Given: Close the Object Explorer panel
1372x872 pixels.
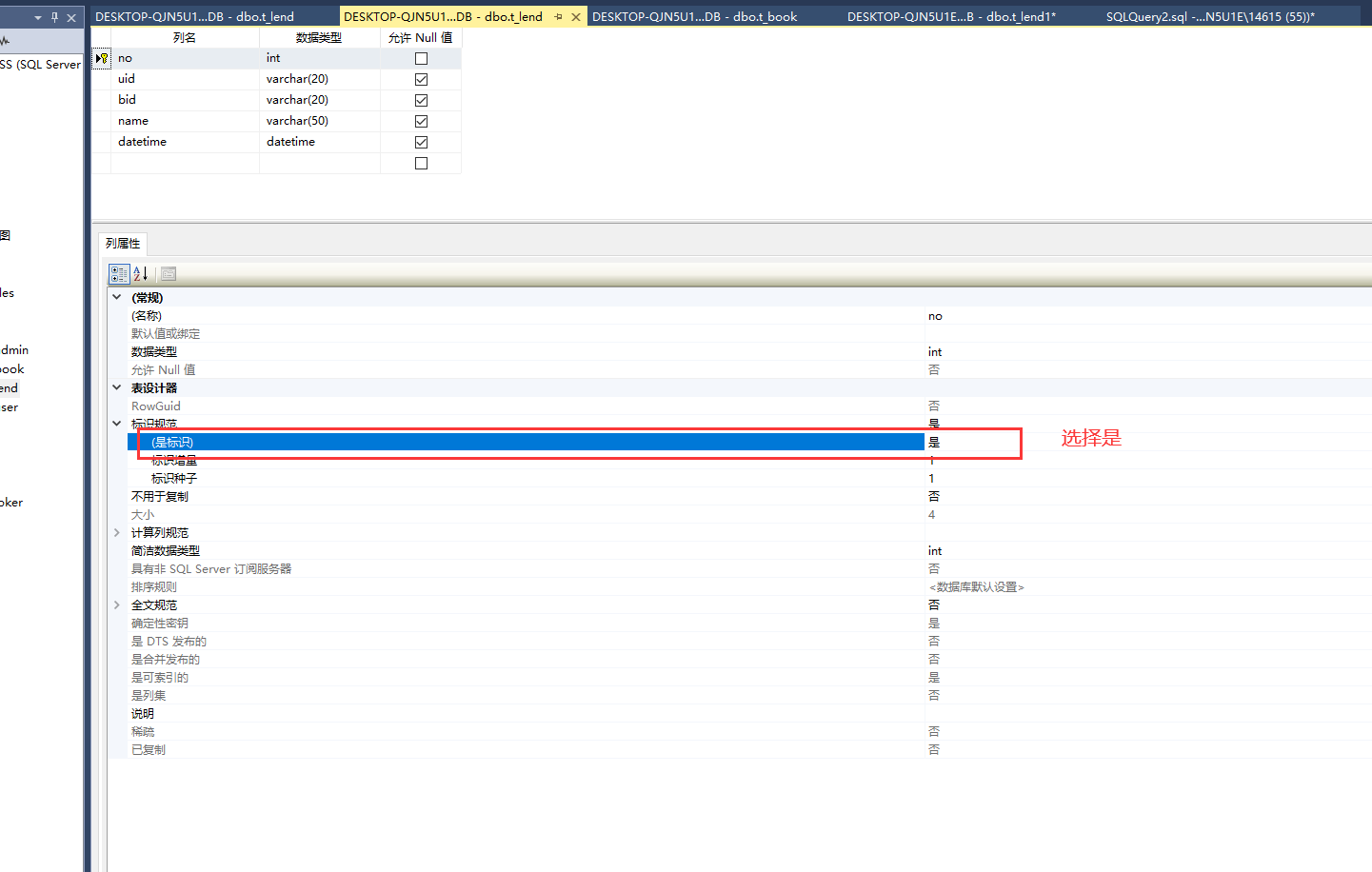Looking at the screenshot, I should tap(71, 17).
